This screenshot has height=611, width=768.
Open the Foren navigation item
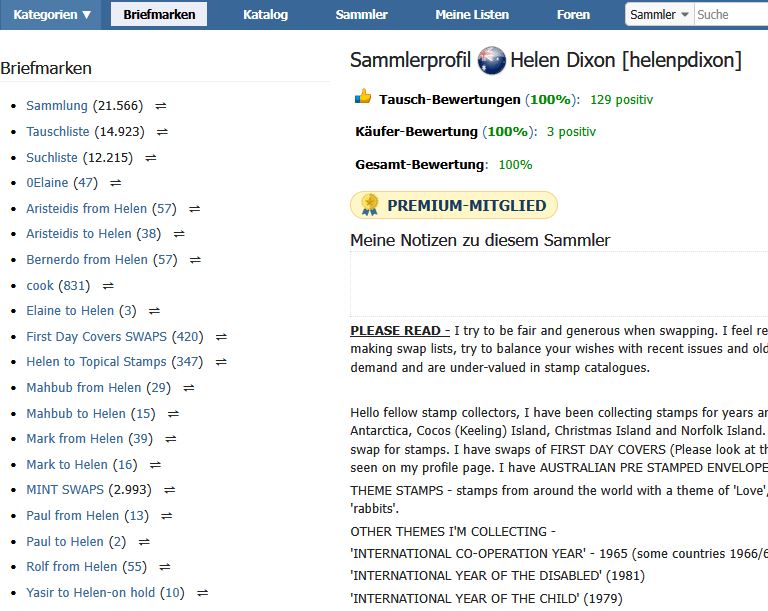[573, 15]
